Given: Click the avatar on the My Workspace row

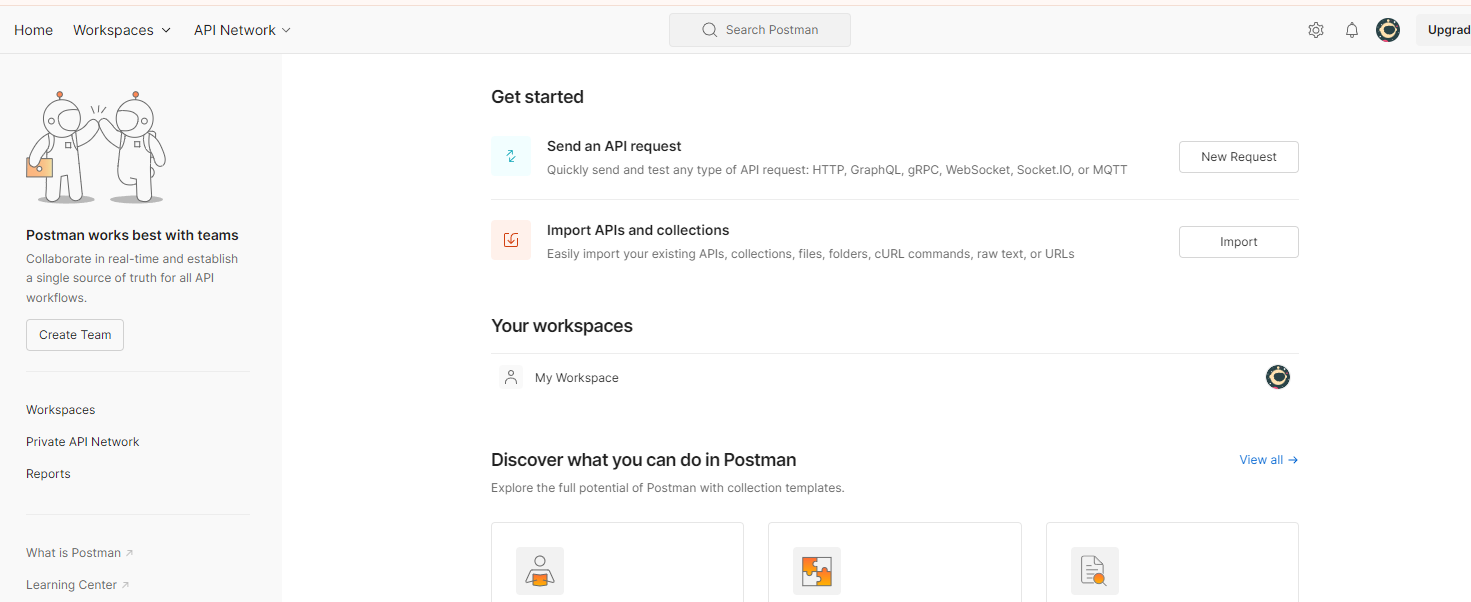Looking at the screenshot, I should (1278, 377).
